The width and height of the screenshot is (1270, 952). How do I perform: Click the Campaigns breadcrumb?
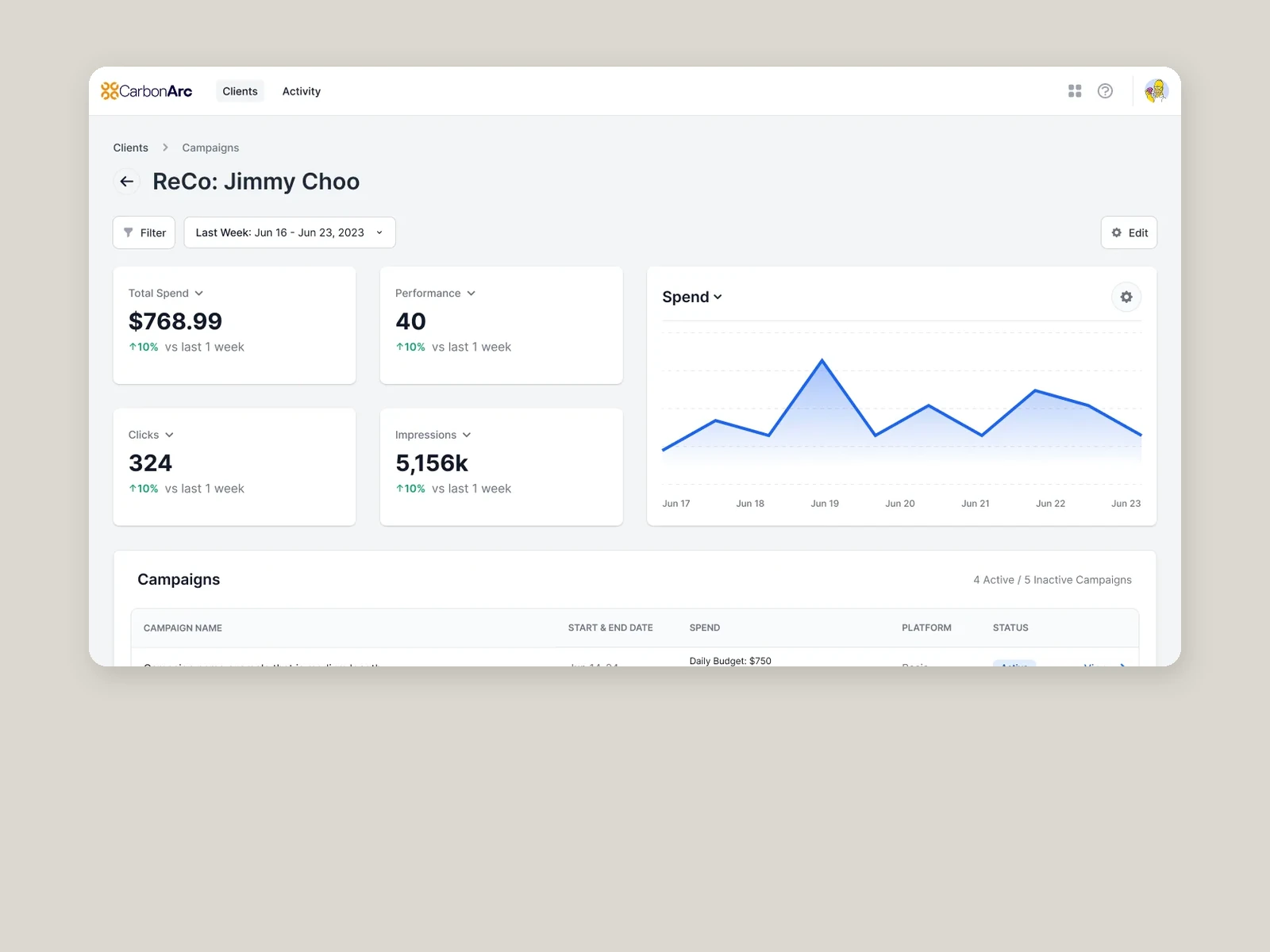point(210,148)
